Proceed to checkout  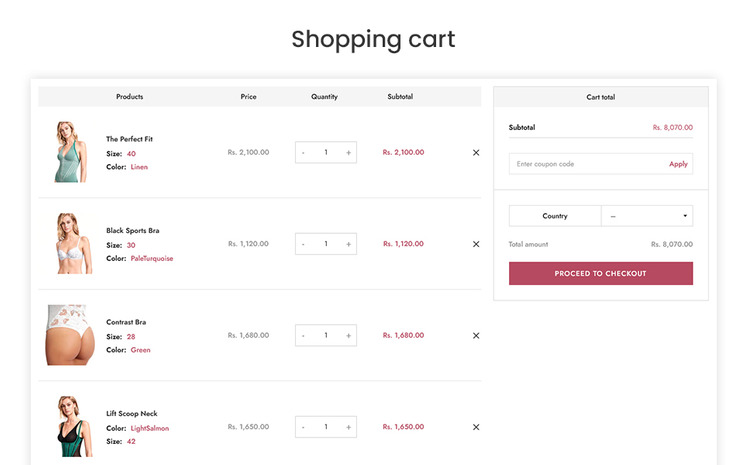(601, 273)
